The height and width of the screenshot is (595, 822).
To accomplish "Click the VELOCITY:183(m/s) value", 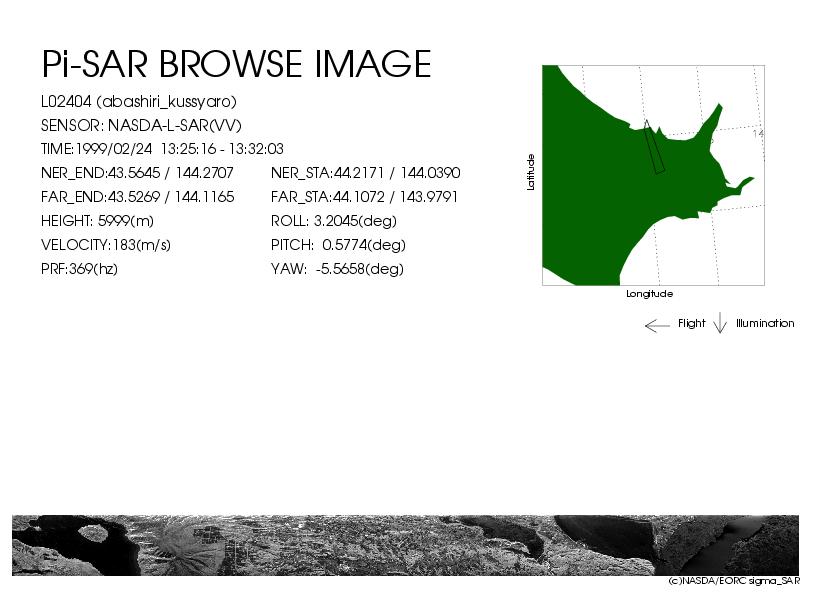I will click(106, 245).
